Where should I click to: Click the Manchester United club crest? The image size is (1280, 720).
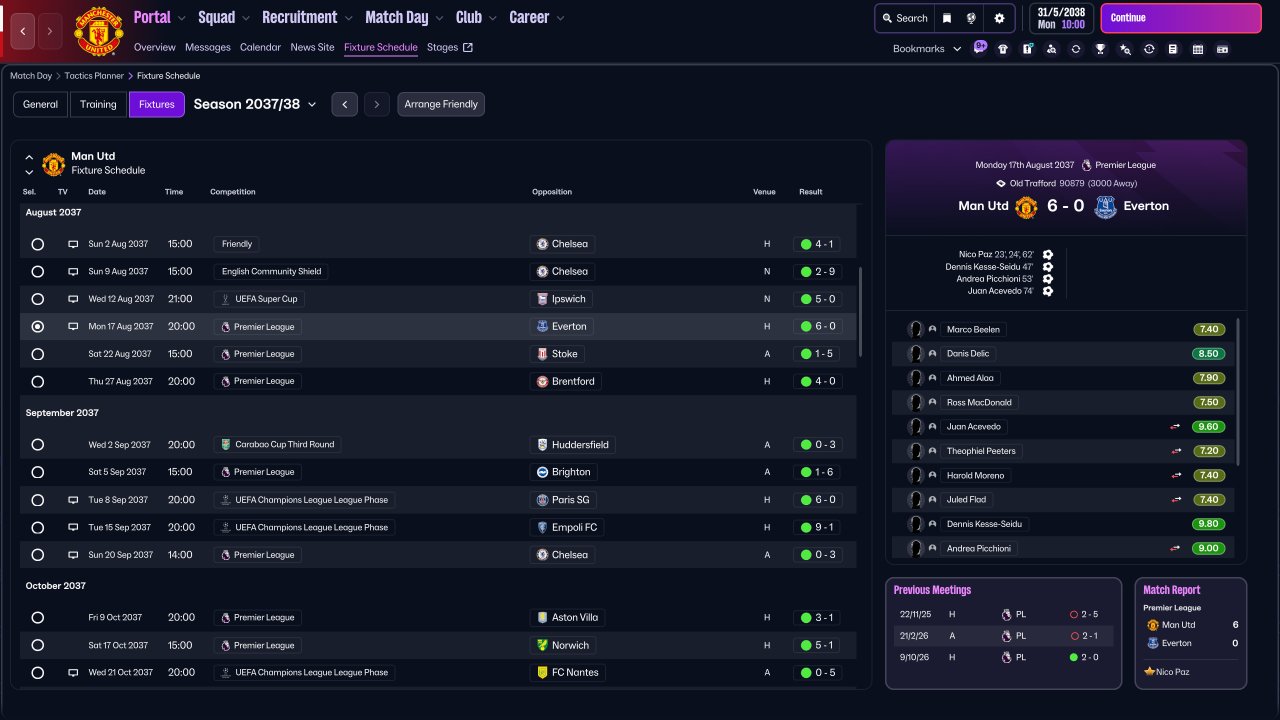click(99, 31)
